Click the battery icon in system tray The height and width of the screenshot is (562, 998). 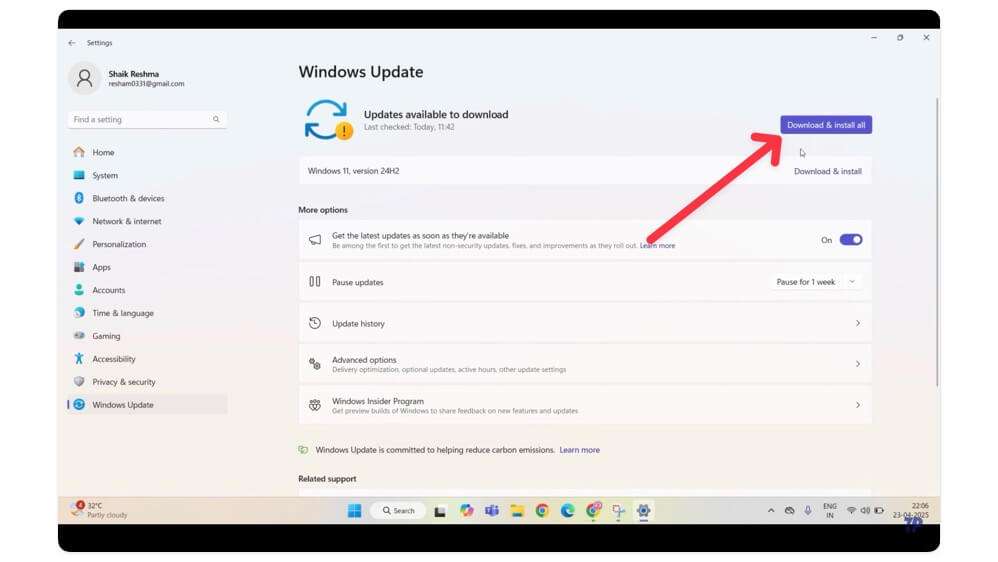[x=879, y=510]
